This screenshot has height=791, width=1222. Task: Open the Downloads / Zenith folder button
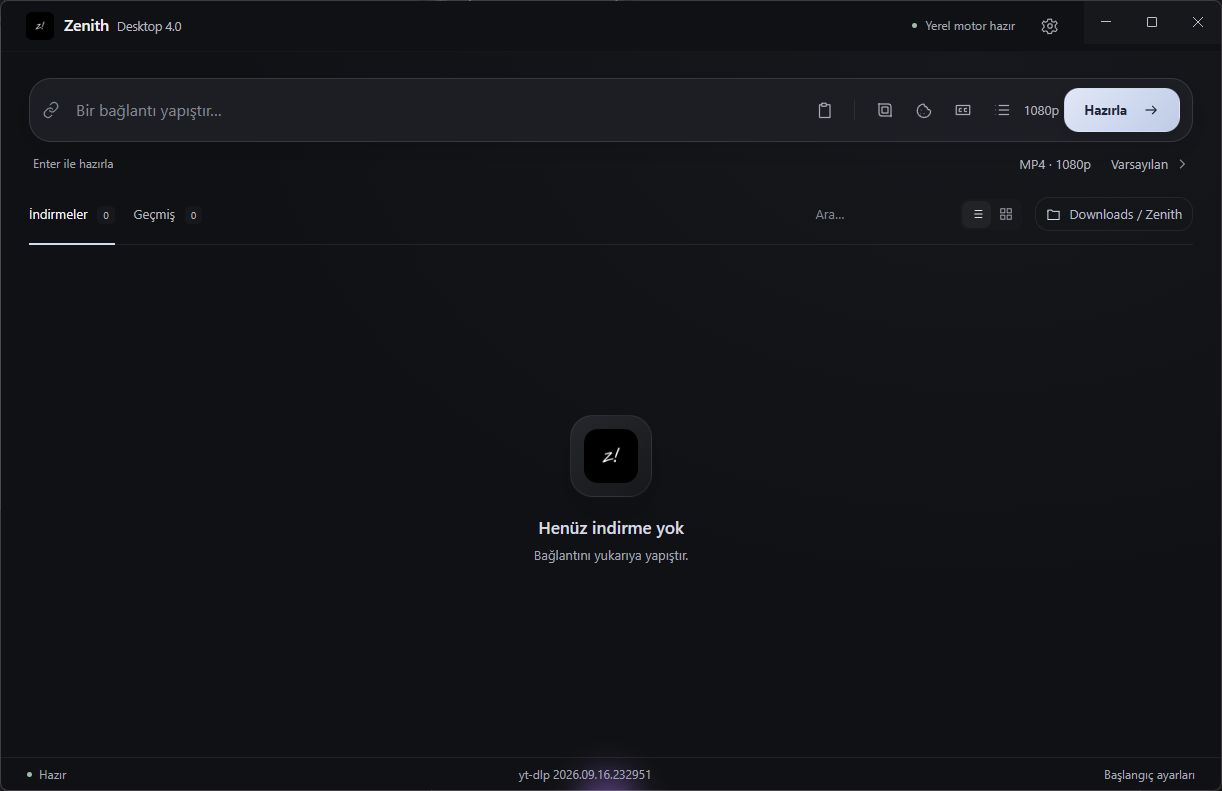coord(1114,214)
